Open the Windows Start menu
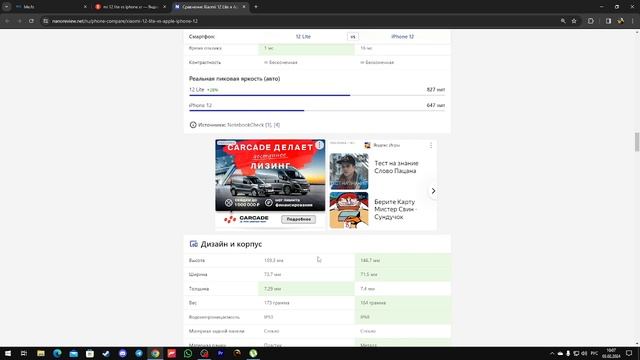Viewport: 640px width, 360px height. point(8,353)
